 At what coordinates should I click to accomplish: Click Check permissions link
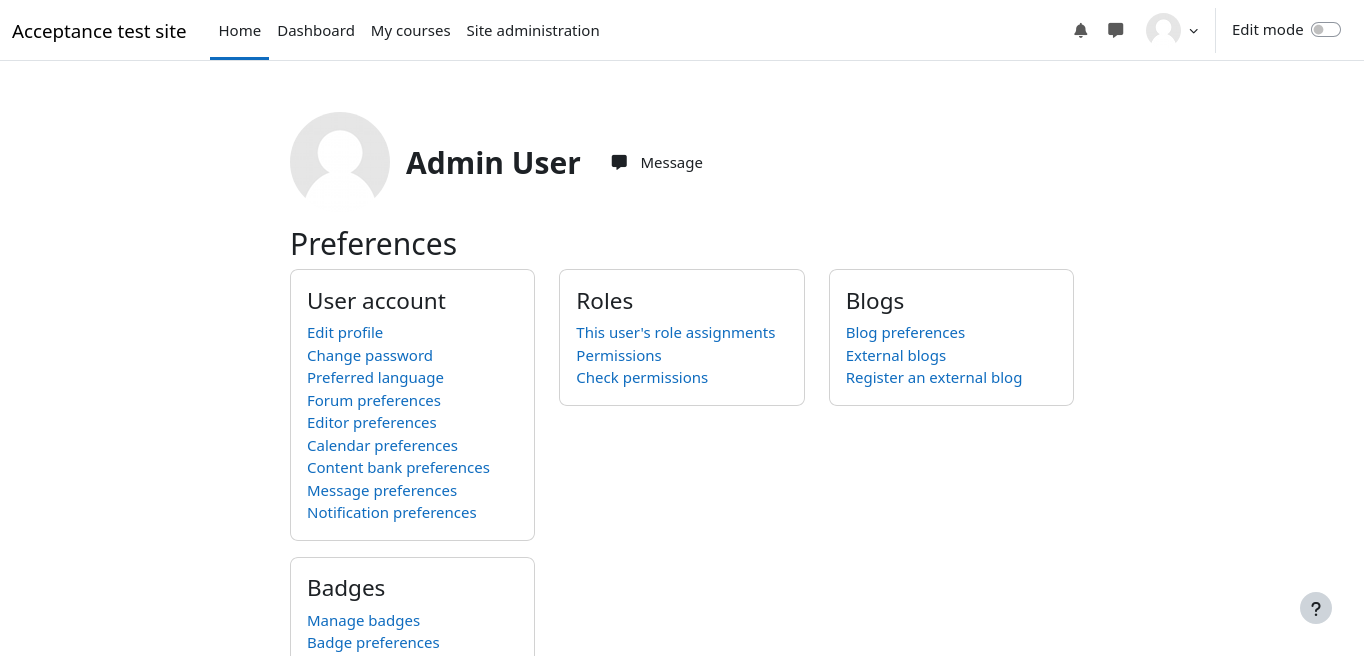tap(642, 378)
